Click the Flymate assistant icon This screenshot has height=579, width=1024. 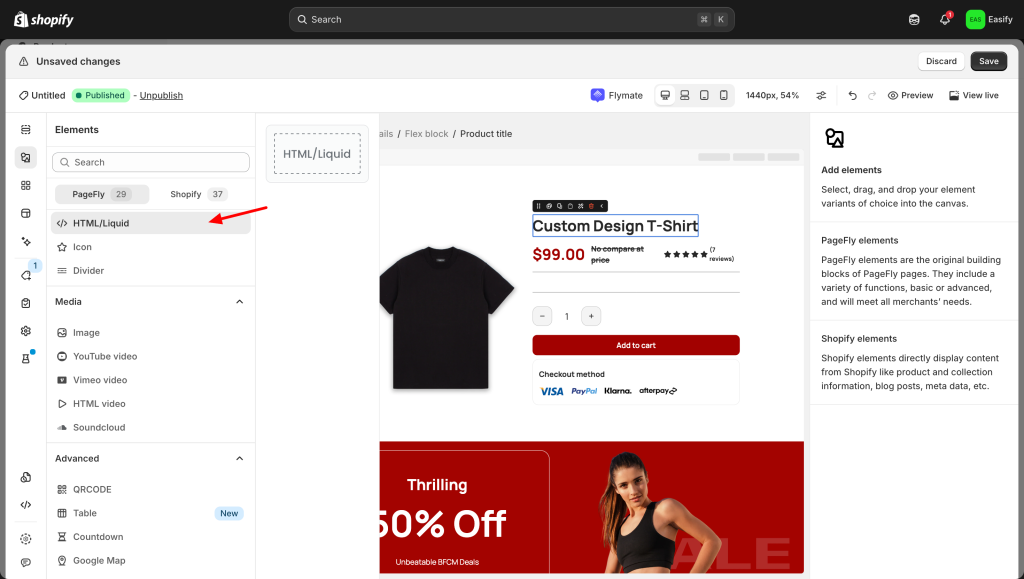598,95
